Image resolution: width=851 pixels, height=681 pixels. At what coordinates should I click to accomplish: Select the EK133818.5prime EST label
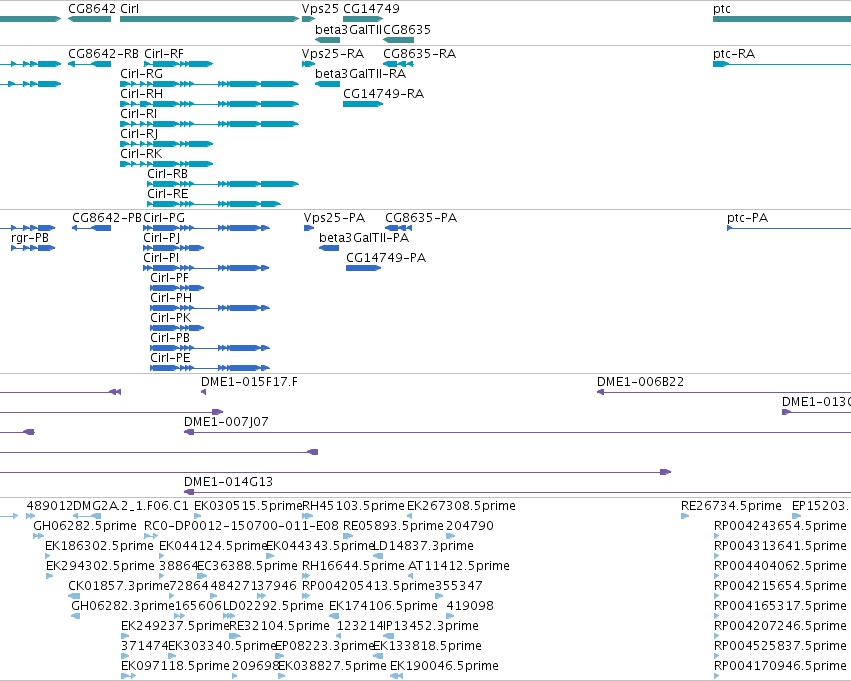[x=427, y=646]
